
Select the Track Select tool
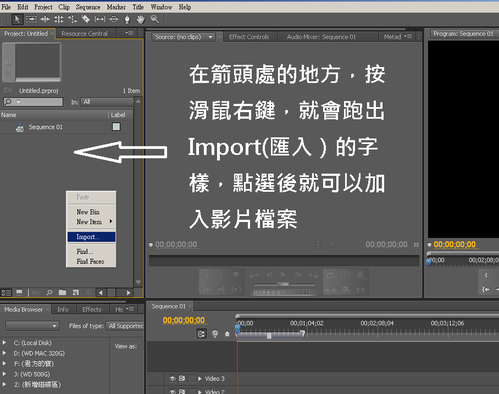[x=31, y=19]
